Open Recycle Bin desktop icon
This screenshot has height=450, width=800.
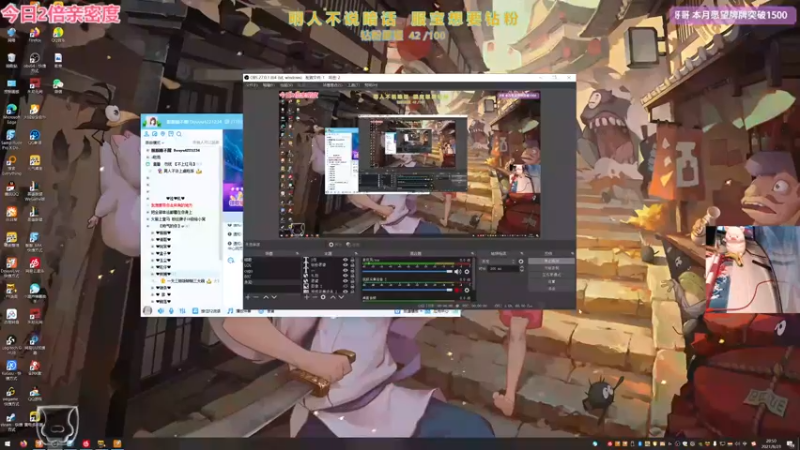[11, 59]
